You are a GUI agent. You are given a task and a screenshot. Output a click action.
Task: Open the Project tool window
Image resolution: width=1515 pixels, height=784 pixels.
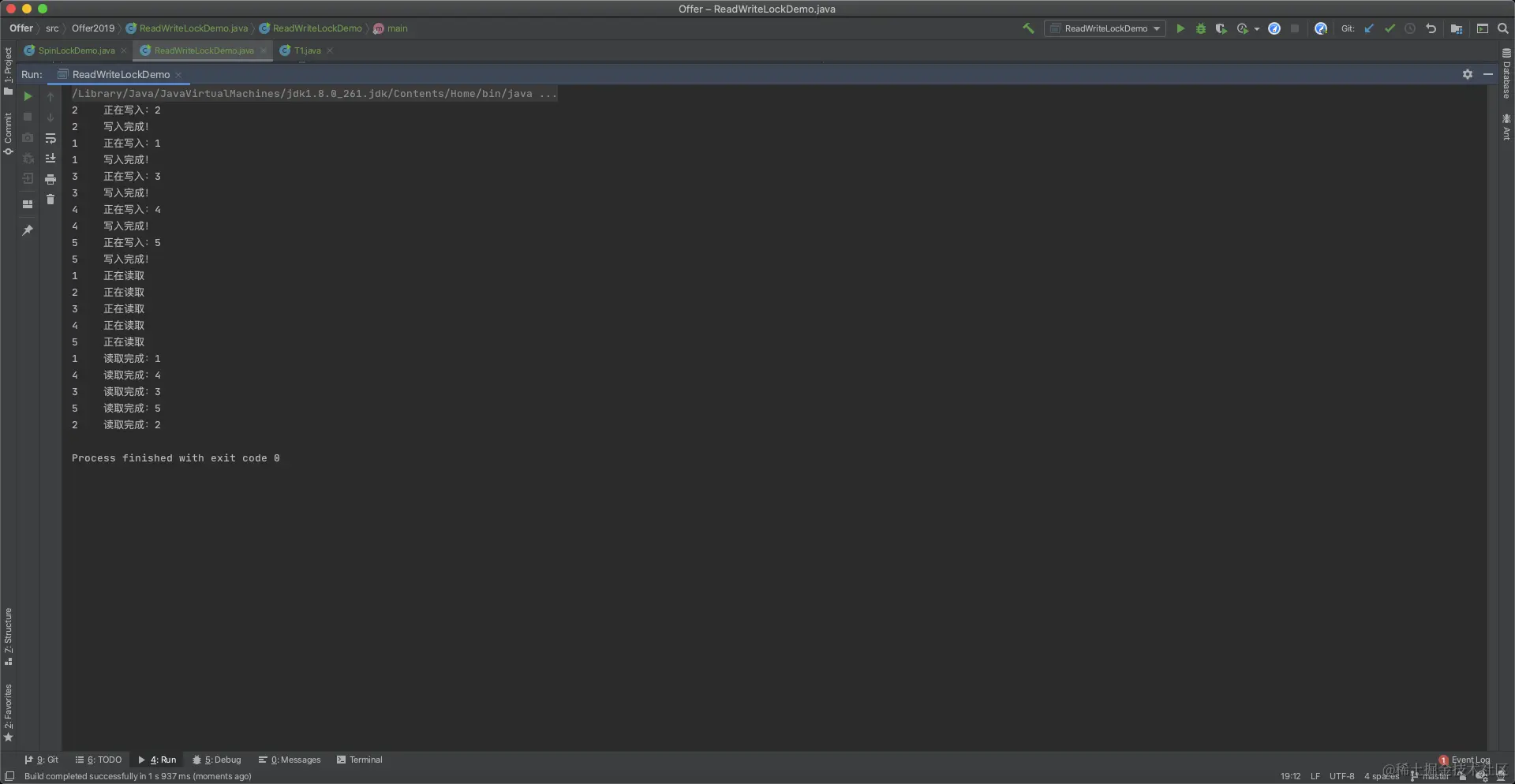(8, 71)
